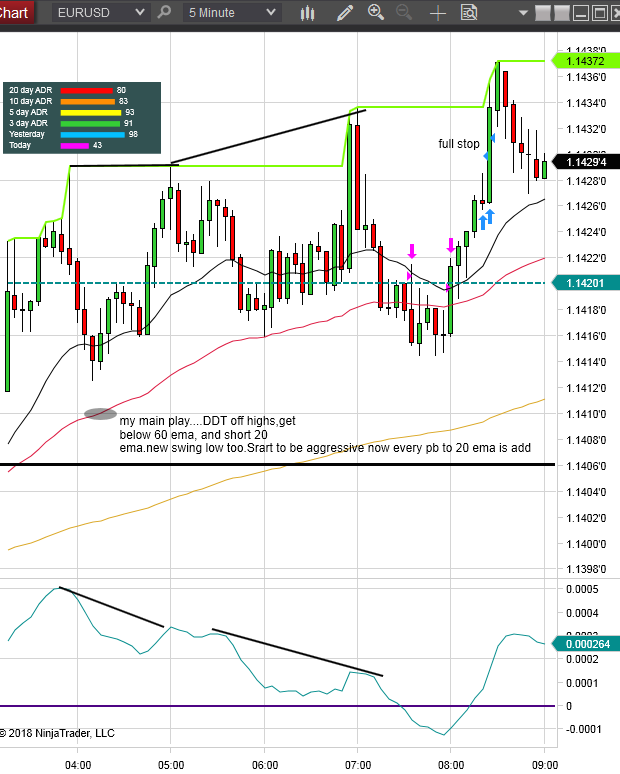
Task: Click the 0.000264 indicator value marker
Action: click(x=586, y=644)
